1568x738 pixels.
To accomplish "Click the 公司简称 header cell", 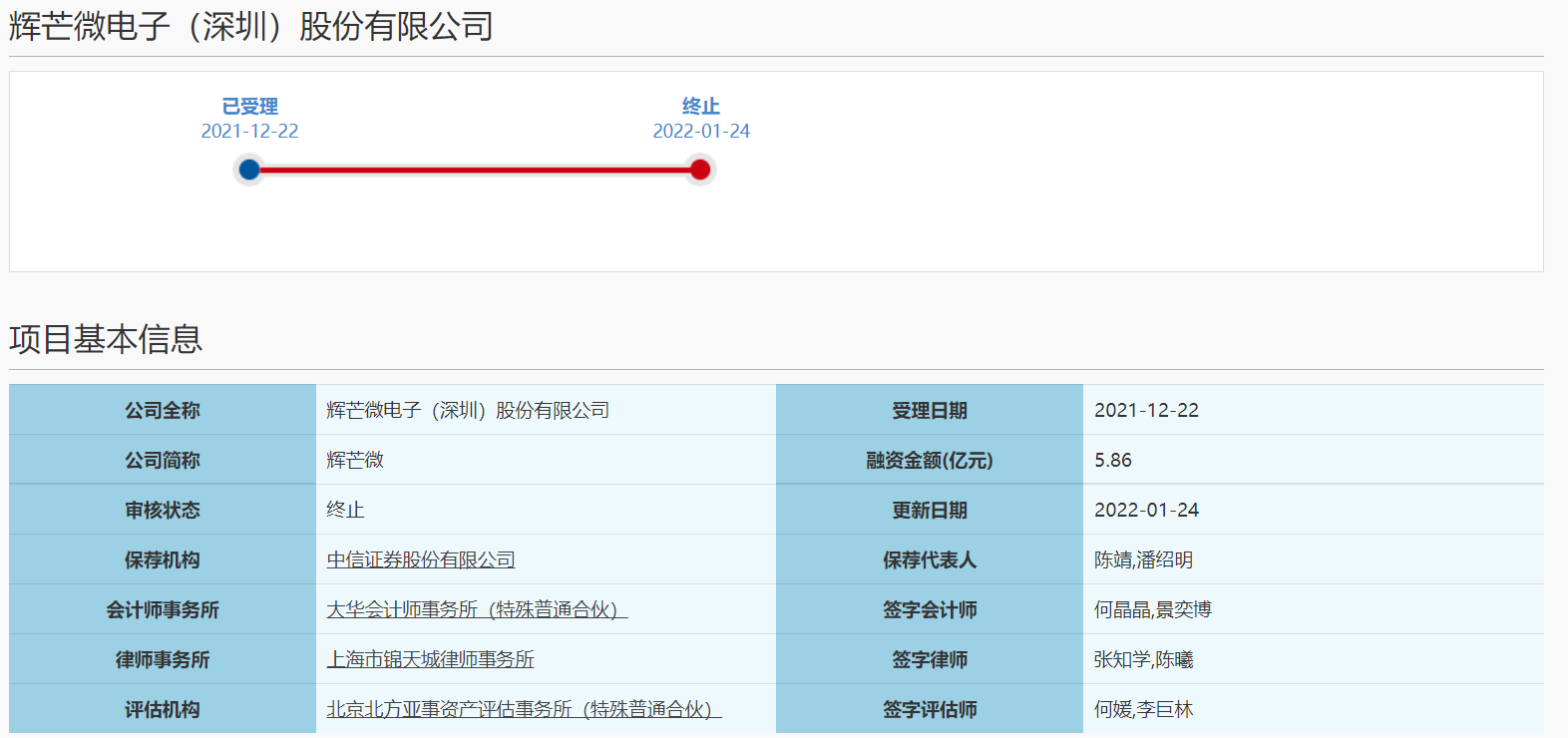I will pyautogui.click(x=163, y=460).
